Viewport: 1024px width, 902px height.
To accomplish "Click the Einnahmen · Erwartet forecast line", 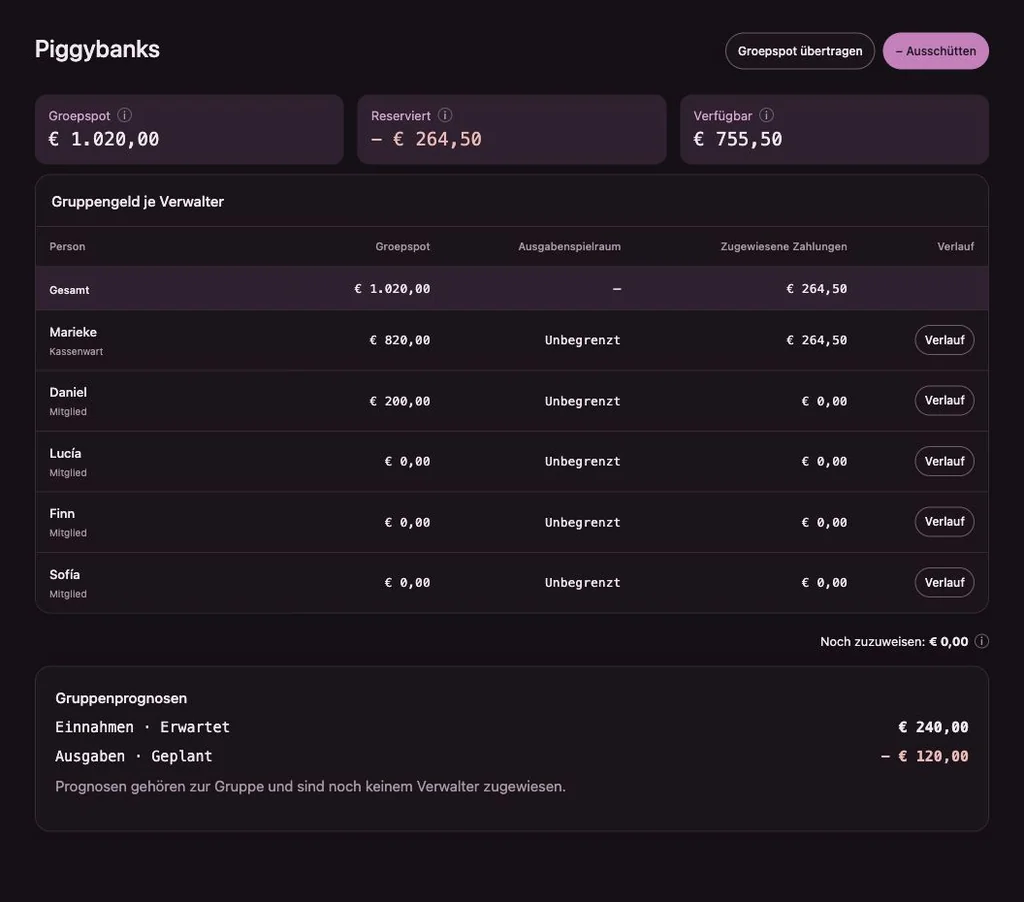I will (x=142, y=727).
